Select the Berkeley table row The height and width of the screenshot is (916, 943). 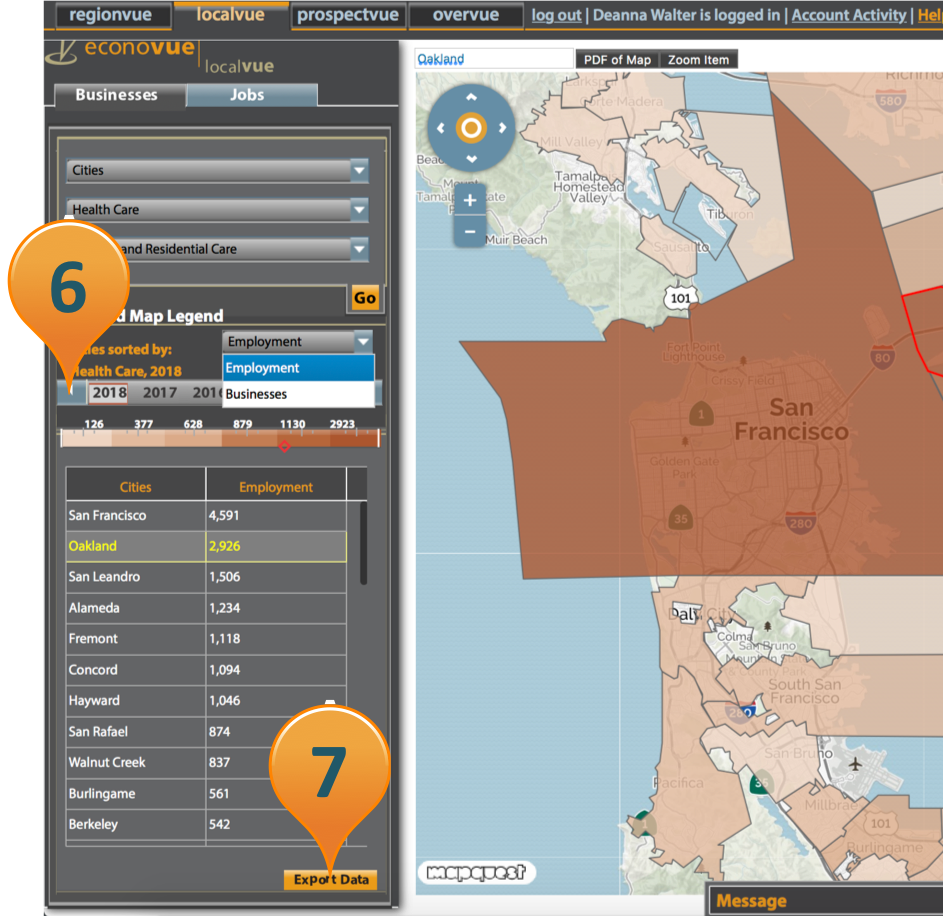pyautogui.click(x=206, y=825)
